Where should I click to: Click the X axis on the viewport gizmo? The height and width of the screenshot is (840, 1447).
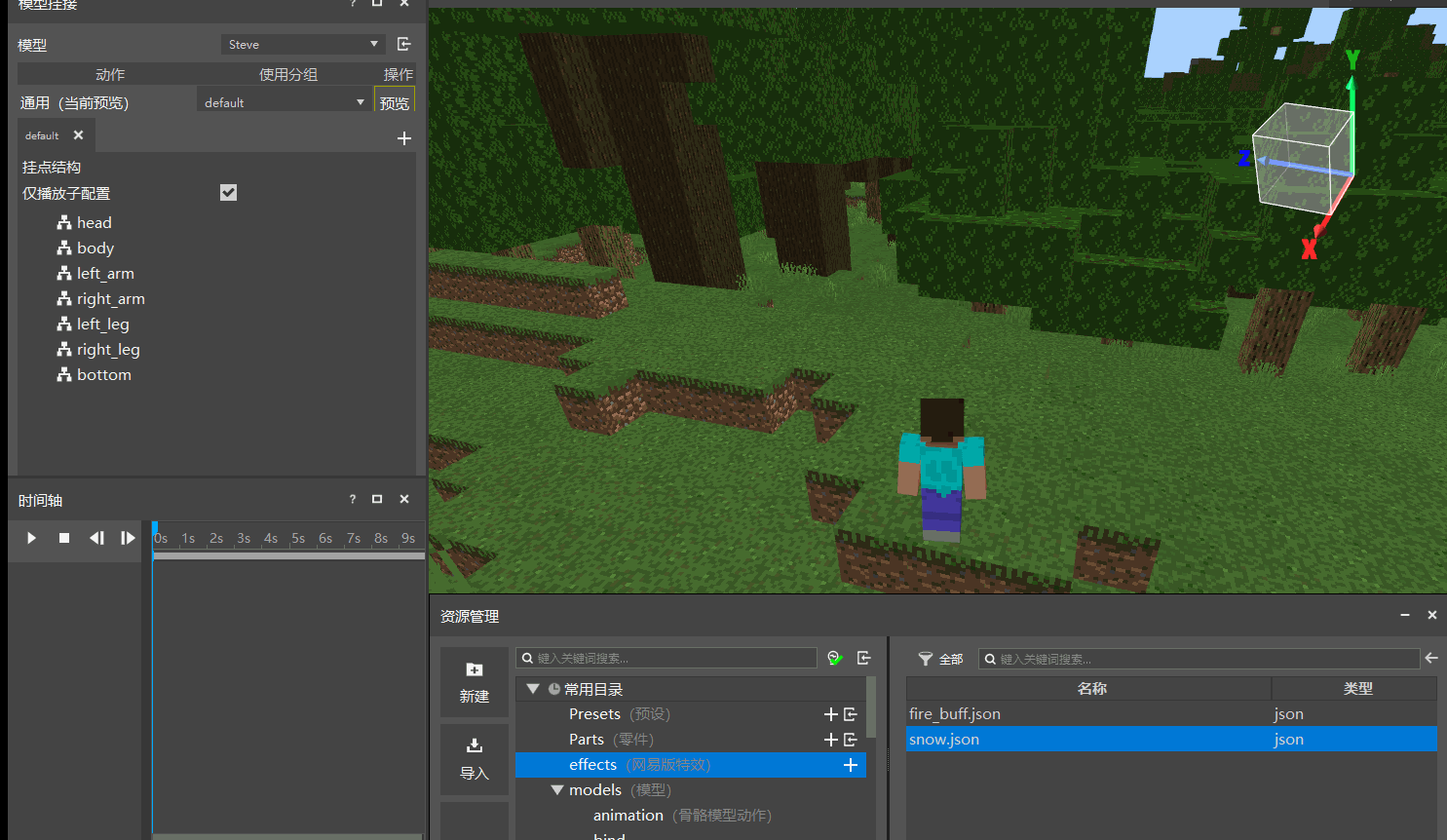[x=1309, y=249]
